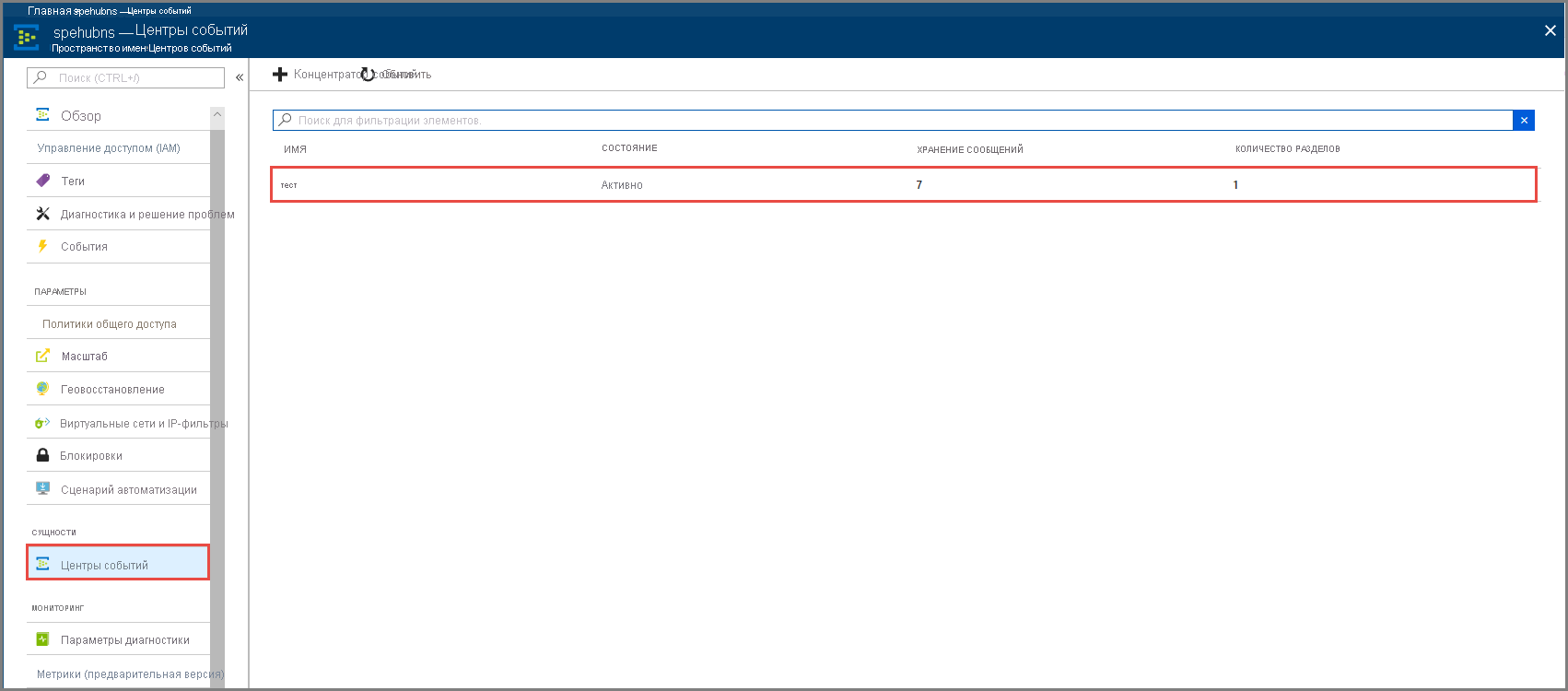The width and height of the screenshot is (1568, 691).
Task: Click partition count value 1
Action: pyautogui.click(x=1235, y=185)
